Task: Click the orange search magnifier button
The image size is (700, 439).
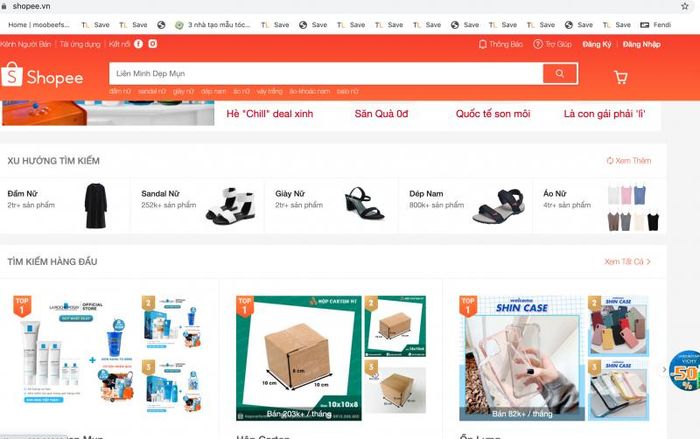Action: 560,73
